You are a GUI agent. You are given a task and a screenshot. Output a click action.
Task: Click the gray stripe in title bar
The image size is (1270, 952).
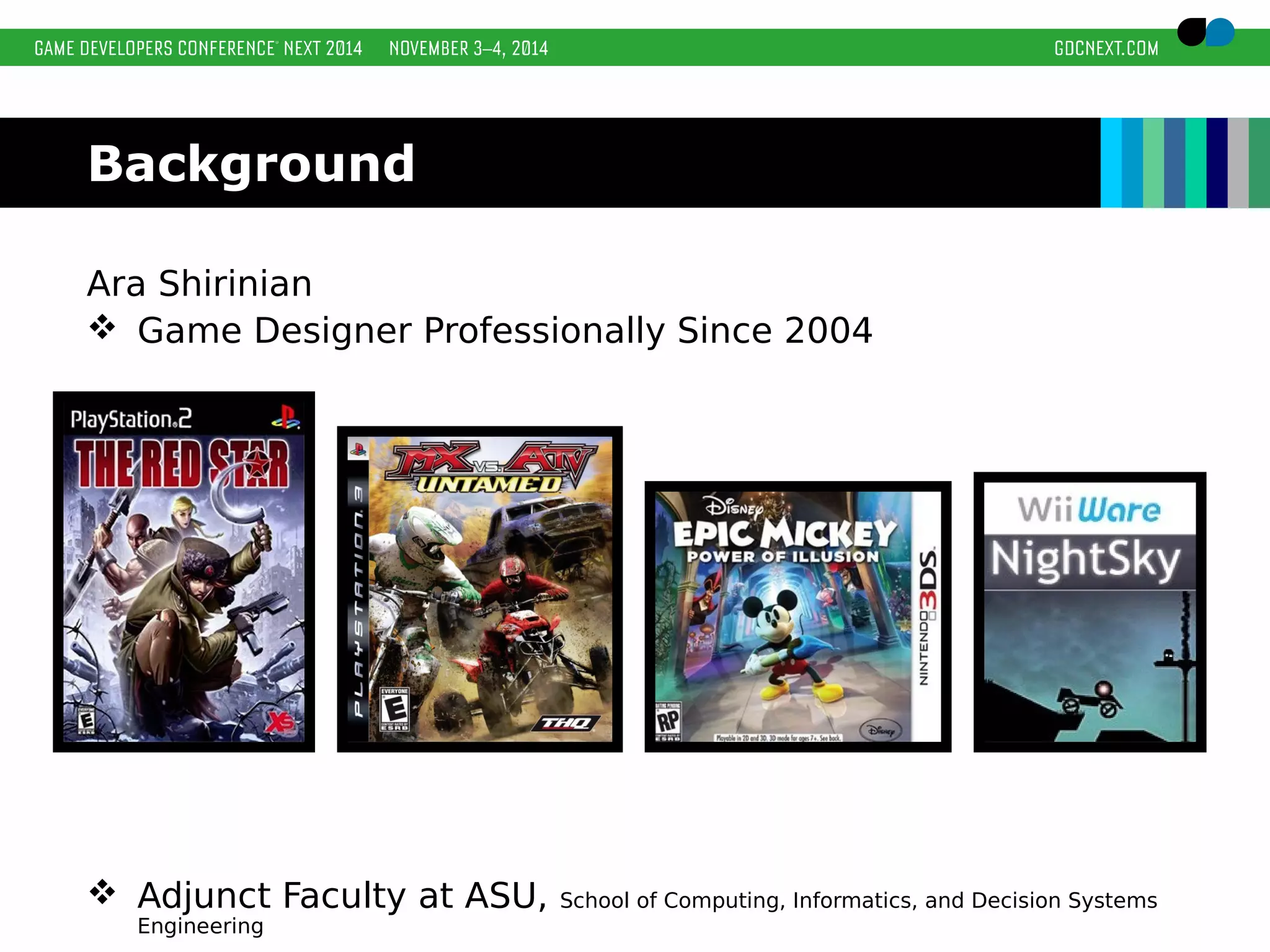(1238, 162)
